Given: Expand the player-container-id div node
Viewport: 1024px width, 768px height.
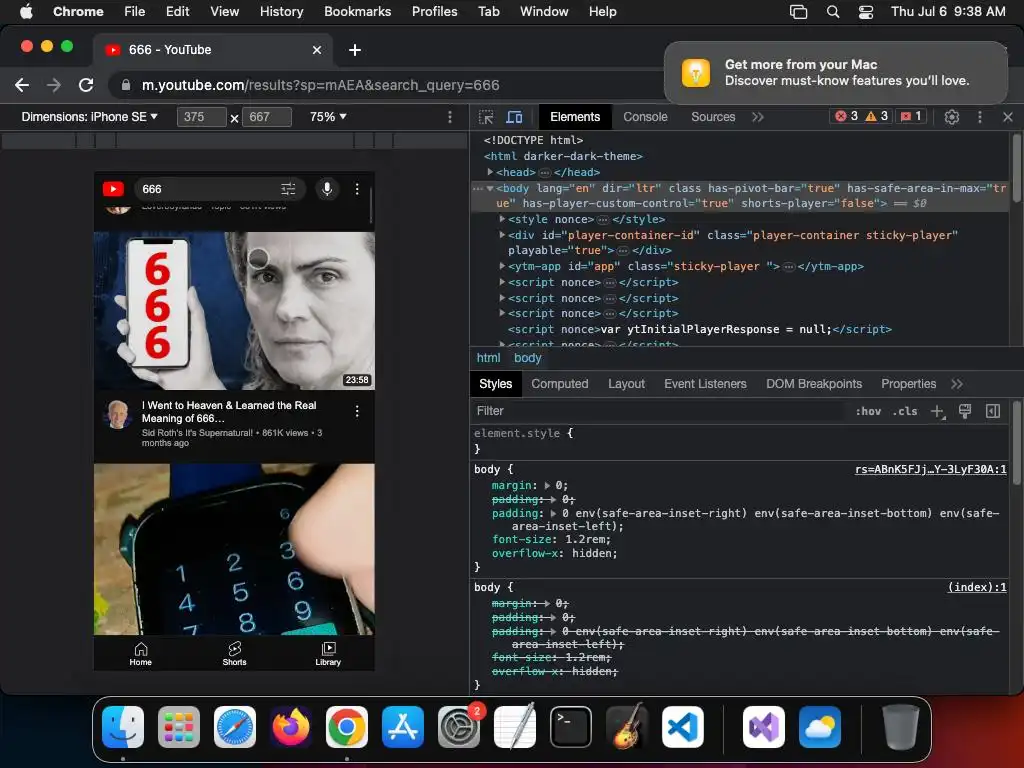Looking at the screenshot, I should coord(502,234).
